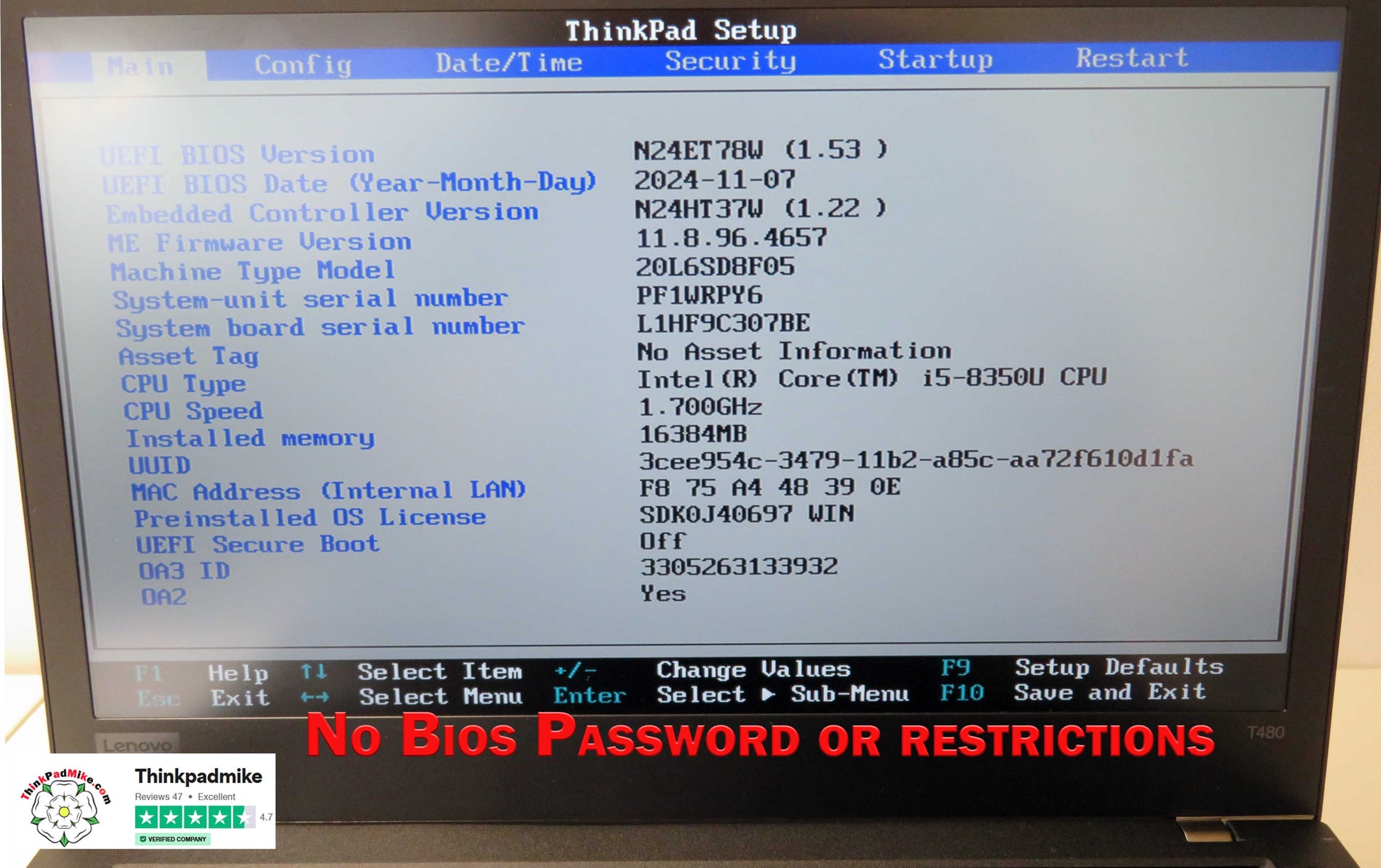This screenshot has height=868, width=1381.
Task: Open the Security tab
Action: 730,61
